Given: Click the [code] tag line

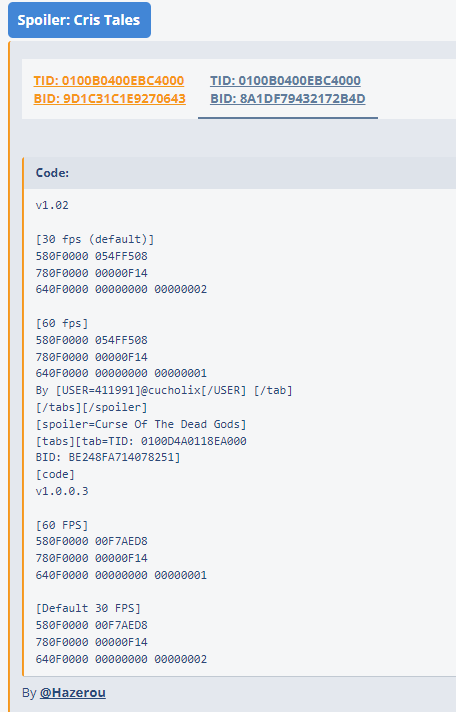Looking at the screenshot, I should (x=55, y=475).
